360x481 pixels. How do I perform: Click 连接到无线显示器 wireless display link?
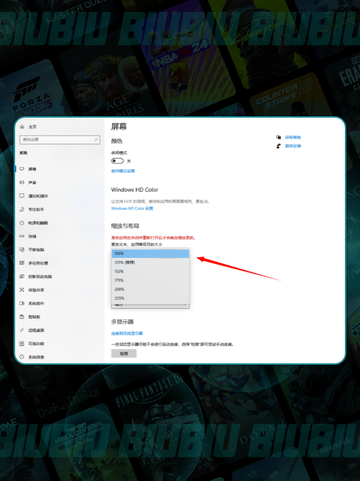127,333
